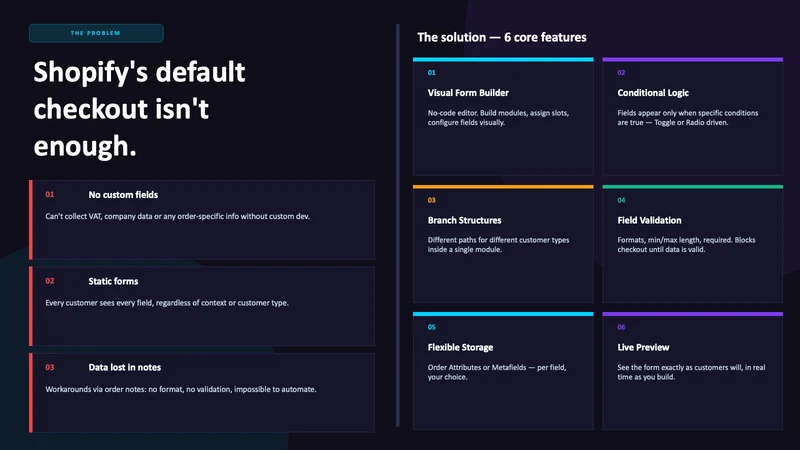Click the green 04 number above Field Validation
Image resolution: width=800 pixels, height=450 pixels.
point(621,200)
